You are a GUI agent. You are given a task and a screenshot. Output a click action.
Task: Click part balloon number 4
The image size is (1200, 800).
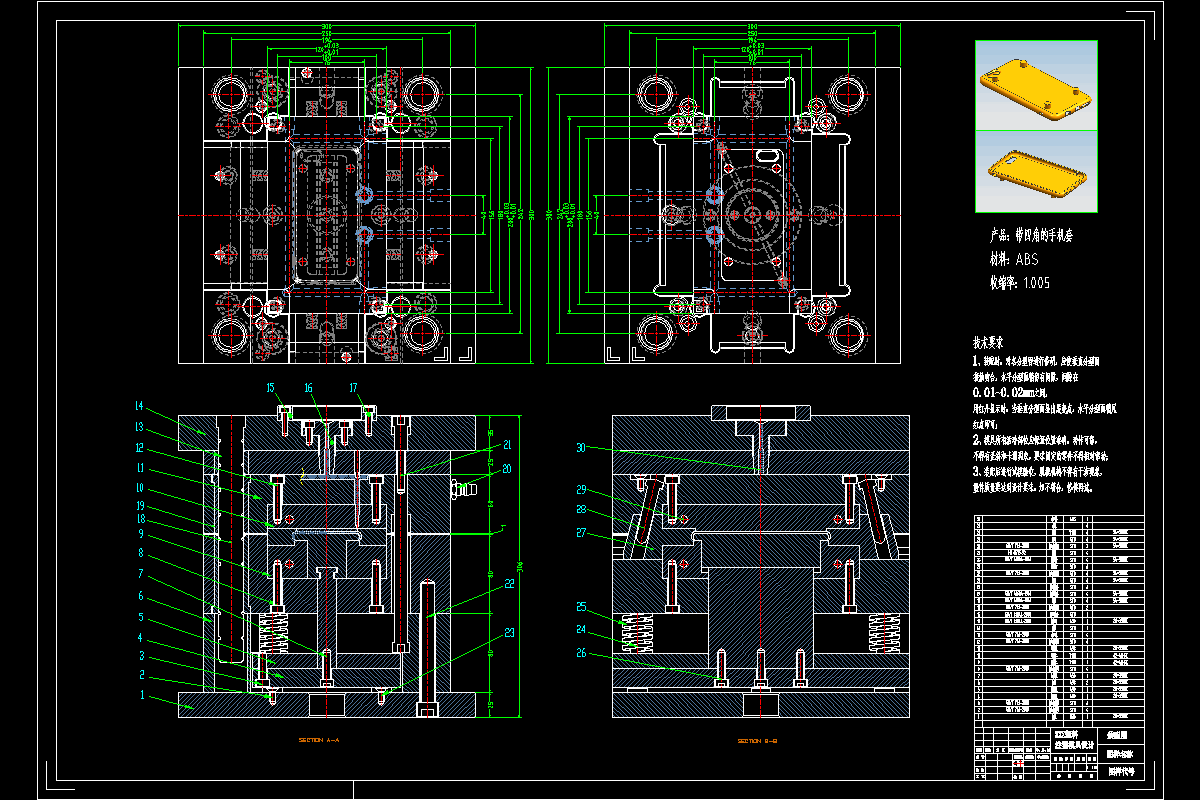click(141, 638)
